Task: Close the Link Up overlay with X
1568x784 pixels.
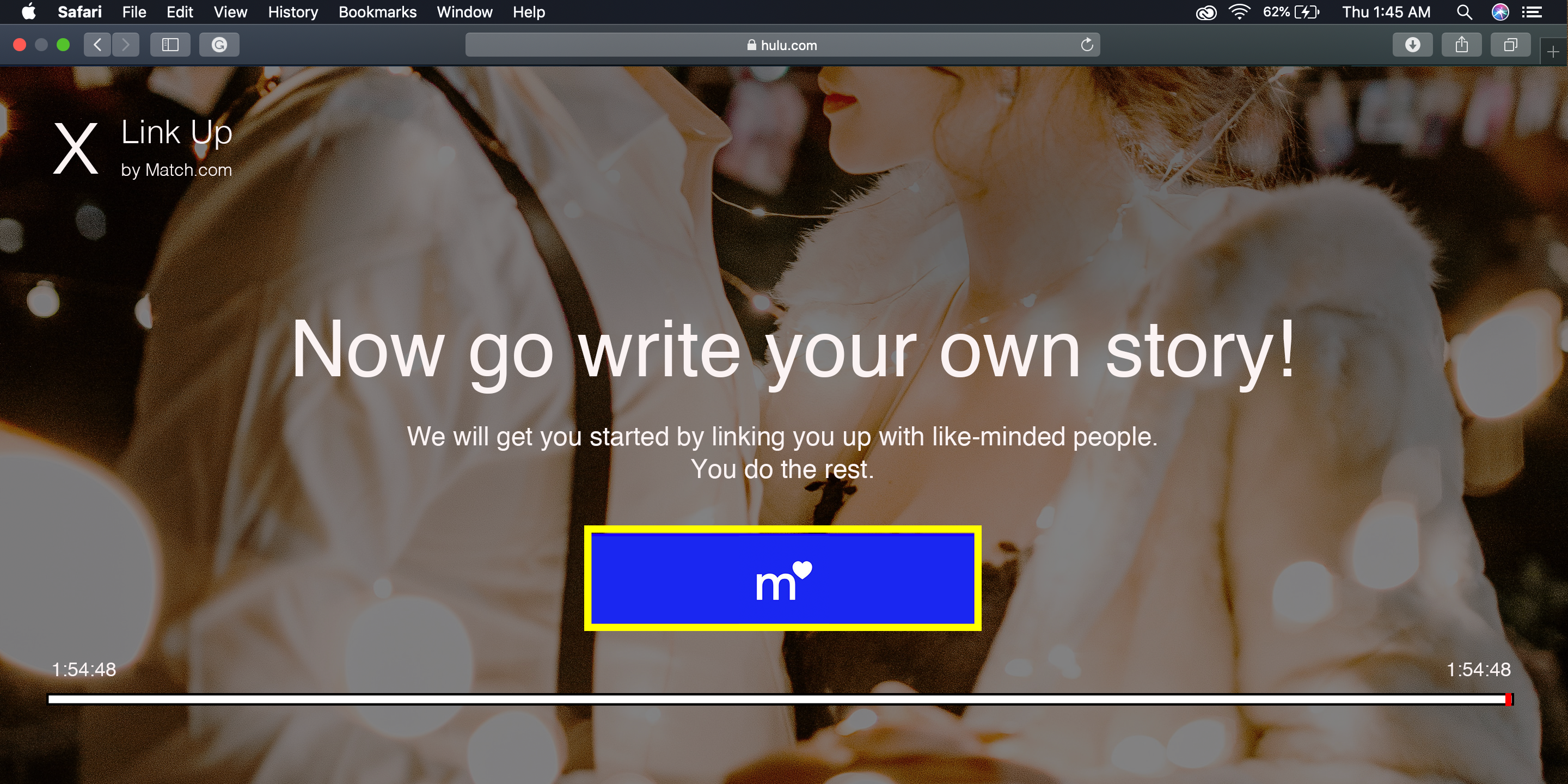Action: (x=76, y=148)
